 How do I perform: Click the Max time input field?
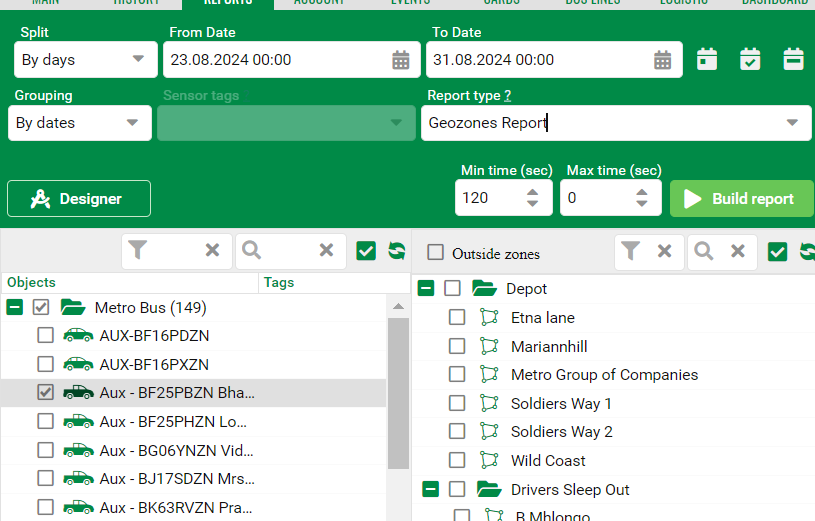pyautogui.click(x=595, y=198)
